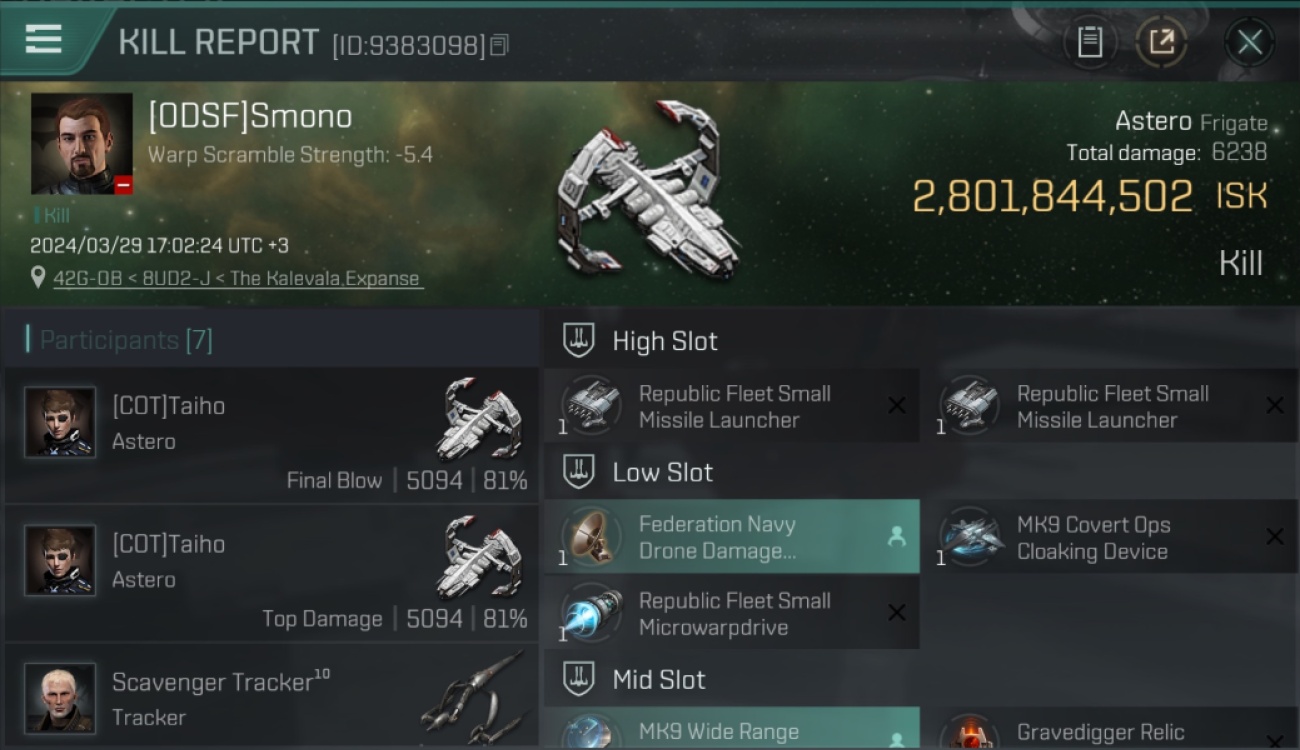The image size is (1300, 750).
Task: Click the Federation Navy Drone Damage module
Action: tap(732, 537)
